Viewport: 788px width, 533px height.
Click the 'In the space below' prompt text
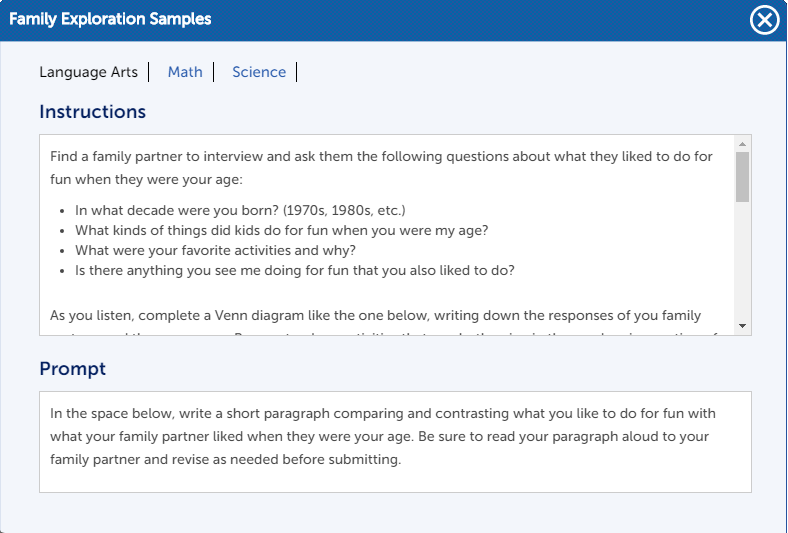point(382,436)
